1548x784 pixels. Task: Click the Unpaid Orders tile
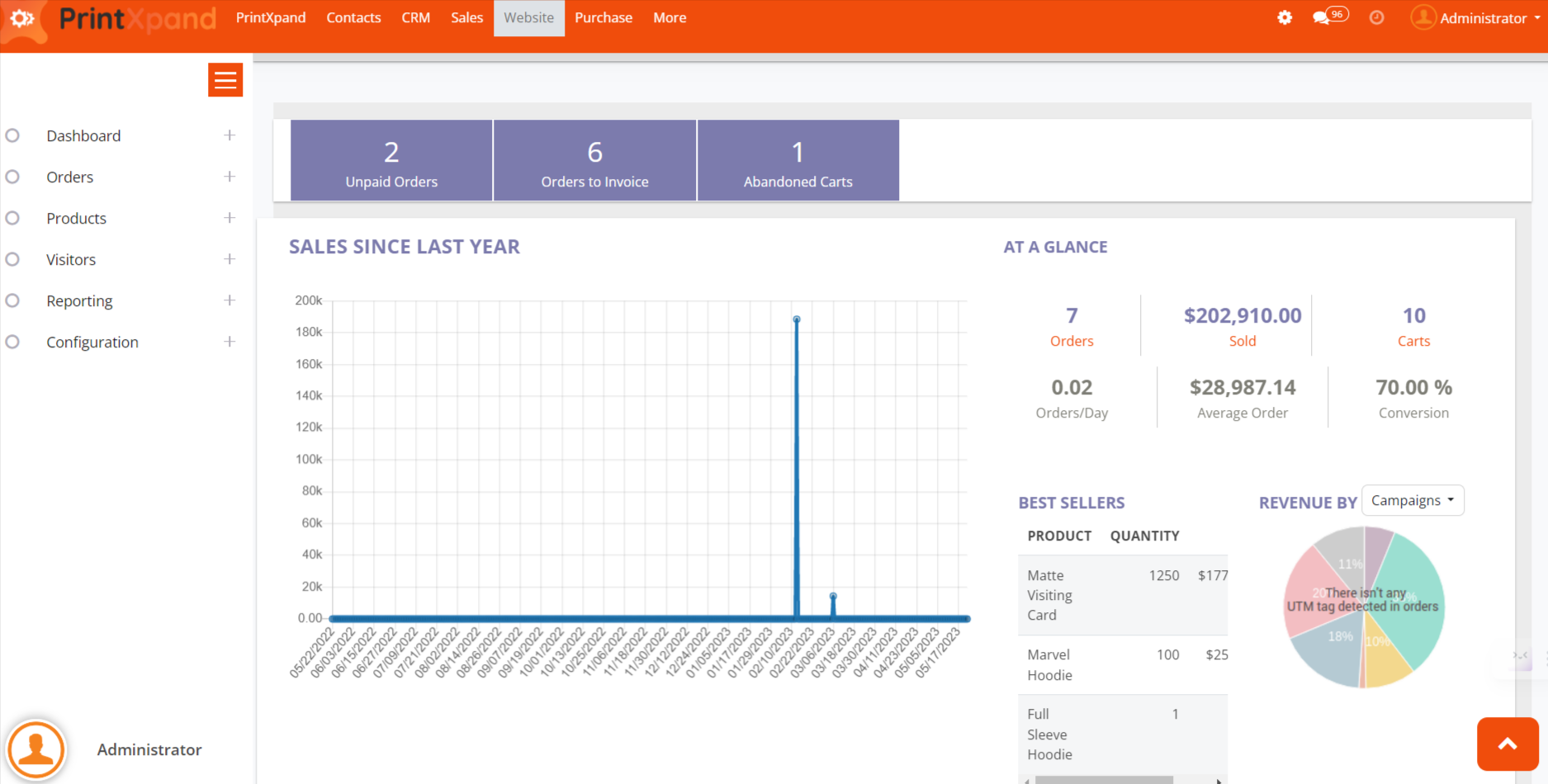tap(391, 161)
